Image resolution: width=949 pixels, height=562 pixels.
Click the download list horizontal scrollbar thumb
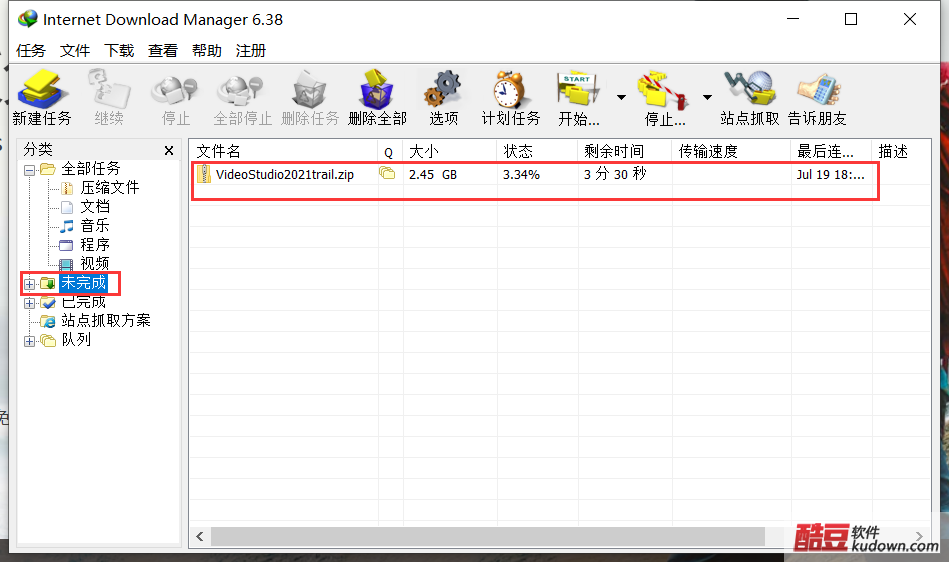[488, 537]
